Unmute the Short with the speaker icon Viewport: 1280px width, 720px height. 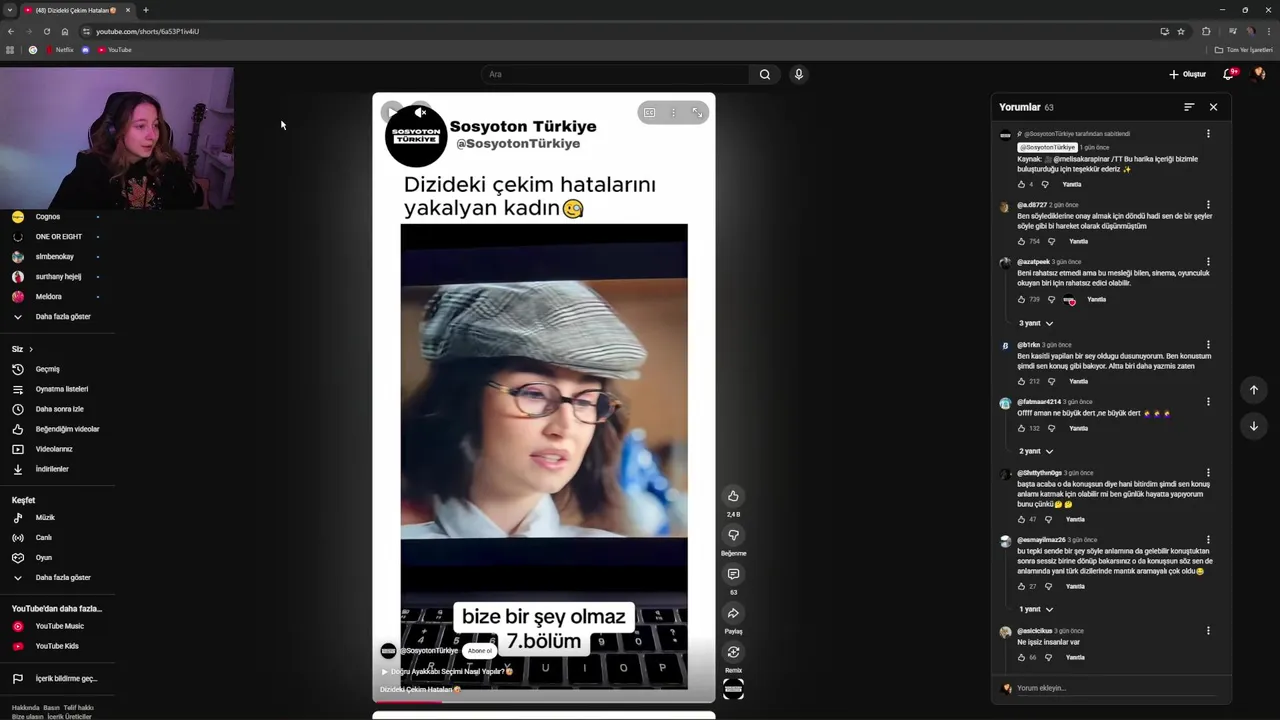pos(420,113)
